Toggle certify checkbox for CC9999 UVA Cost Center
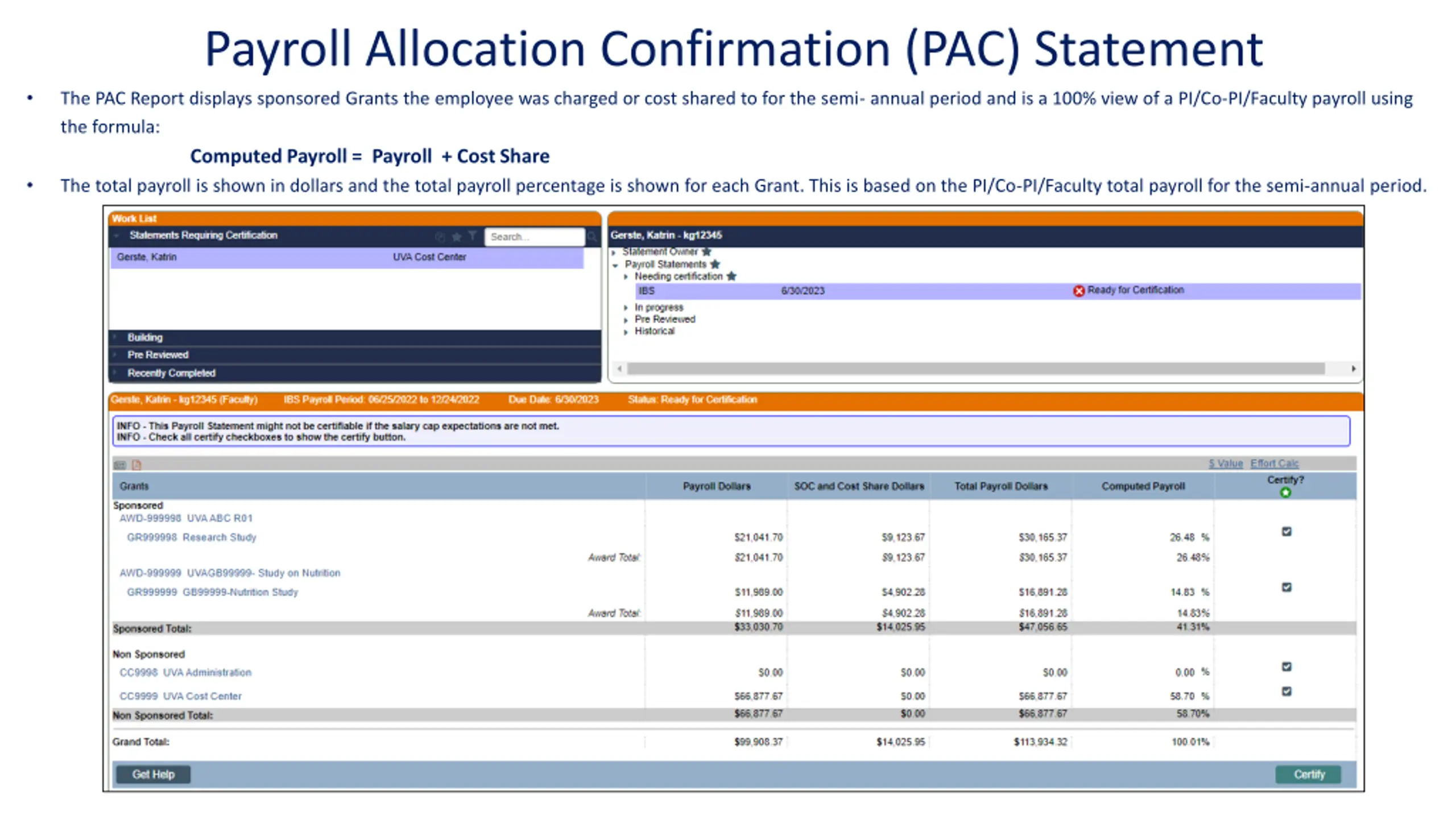The height and width of the screenshot is (819, 1456). tap(1285, 691)
